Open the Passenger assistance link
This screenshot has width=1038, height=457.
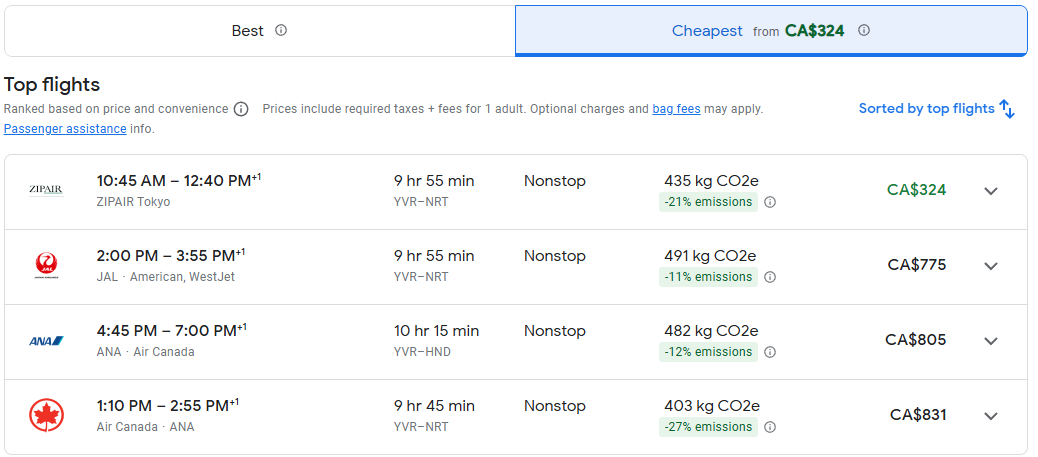pos(65,129)
